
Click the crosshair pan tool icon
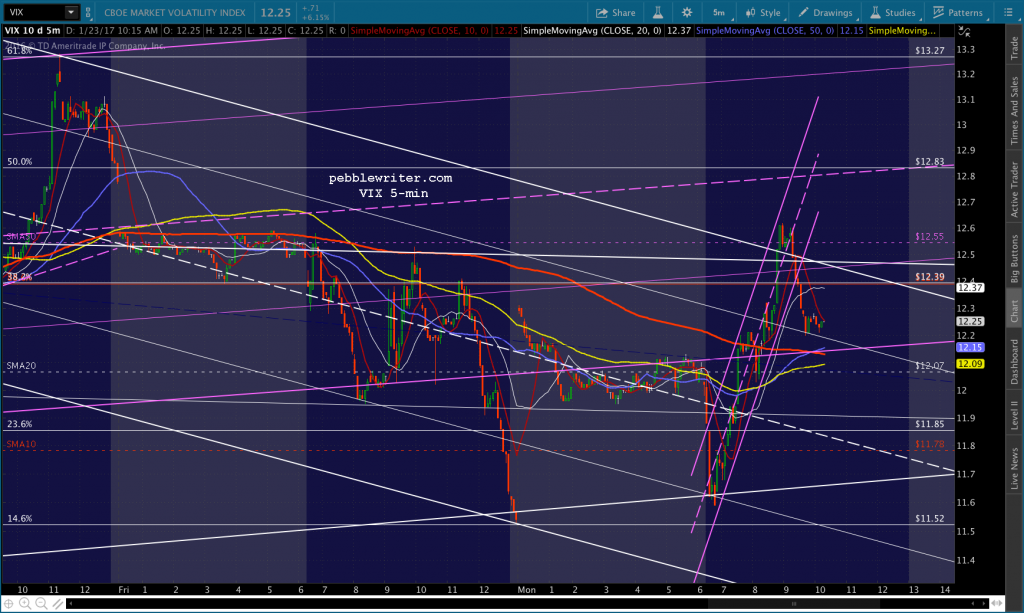[8, 604]
